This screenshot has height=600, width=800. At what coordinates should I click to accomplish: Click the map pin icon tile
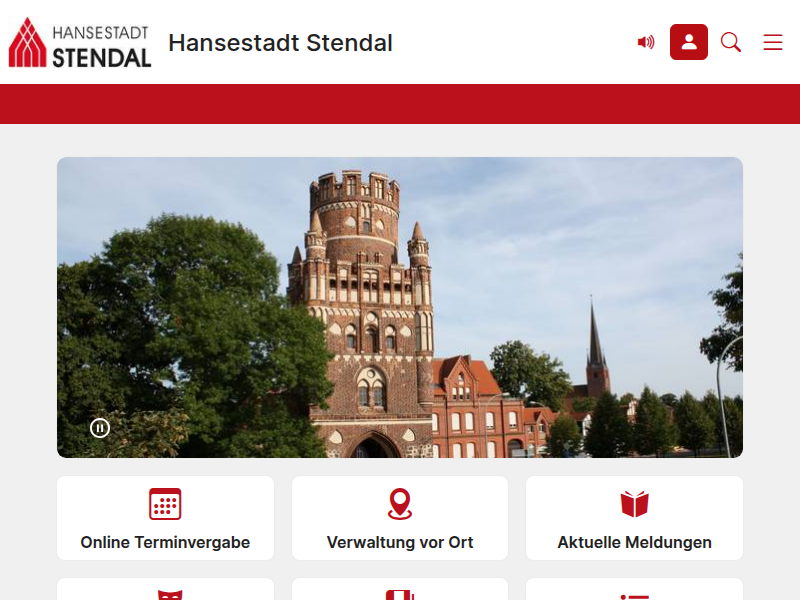[400, 504]
